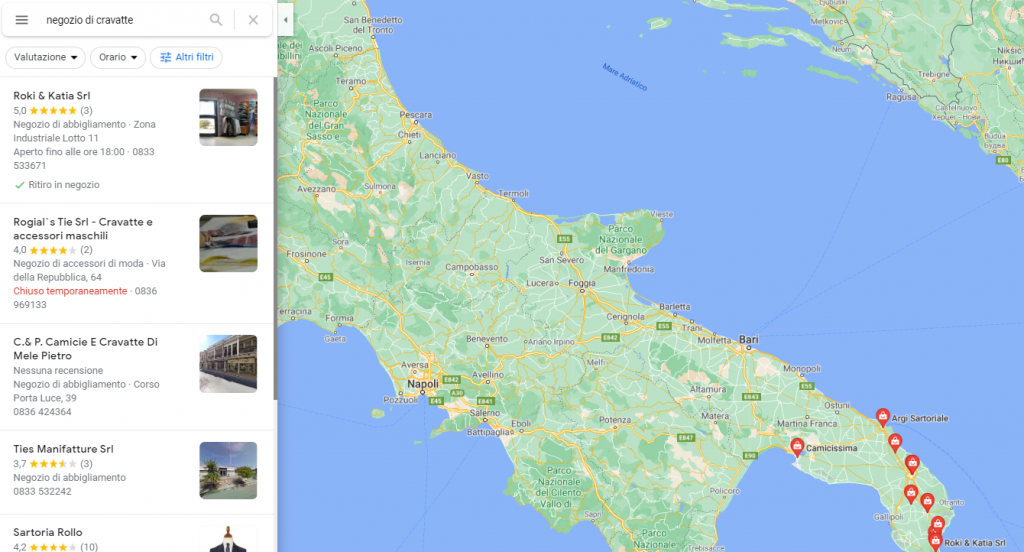Click the Chiuso temporaneamente status text

pyautogui.click(x=70, y=291)
